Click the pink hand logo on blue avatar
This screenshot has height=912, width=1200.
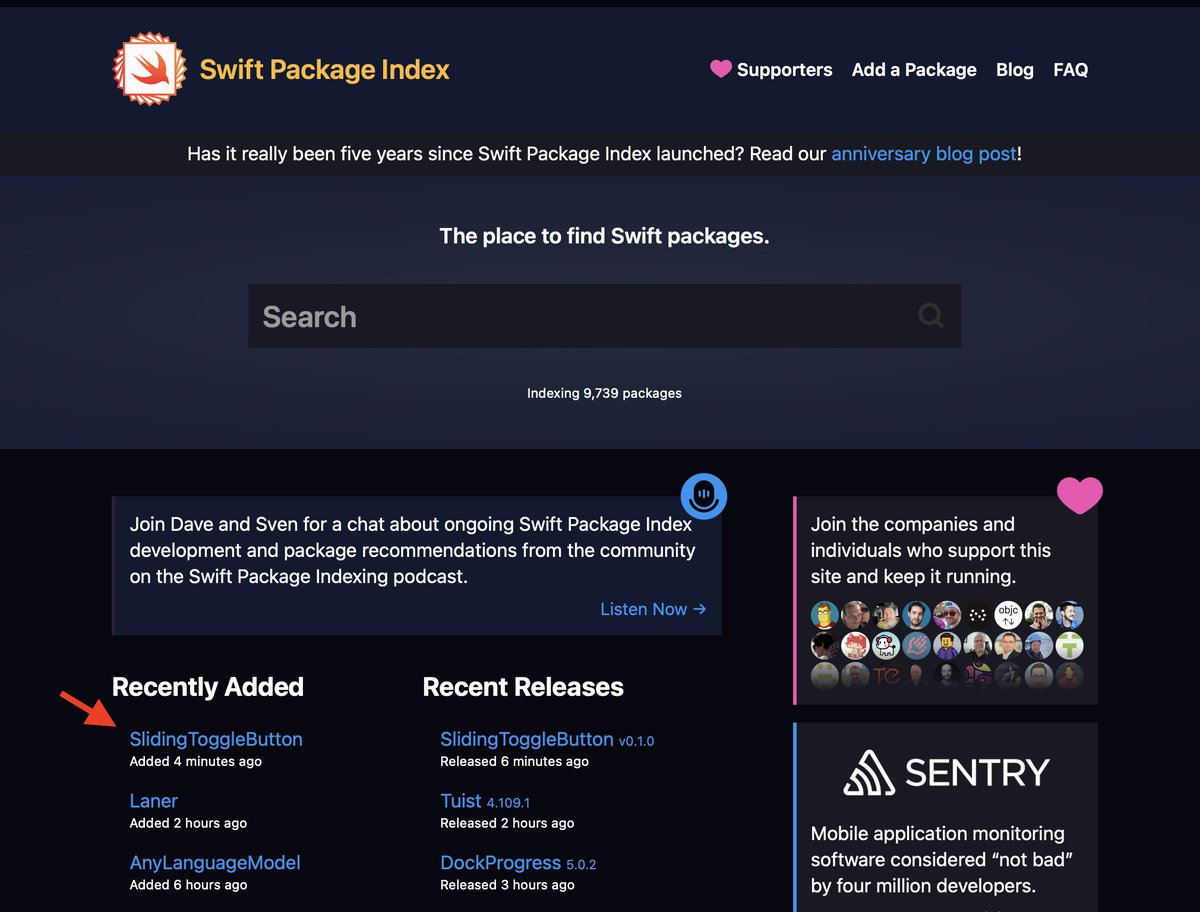click(x=916, y=646)
